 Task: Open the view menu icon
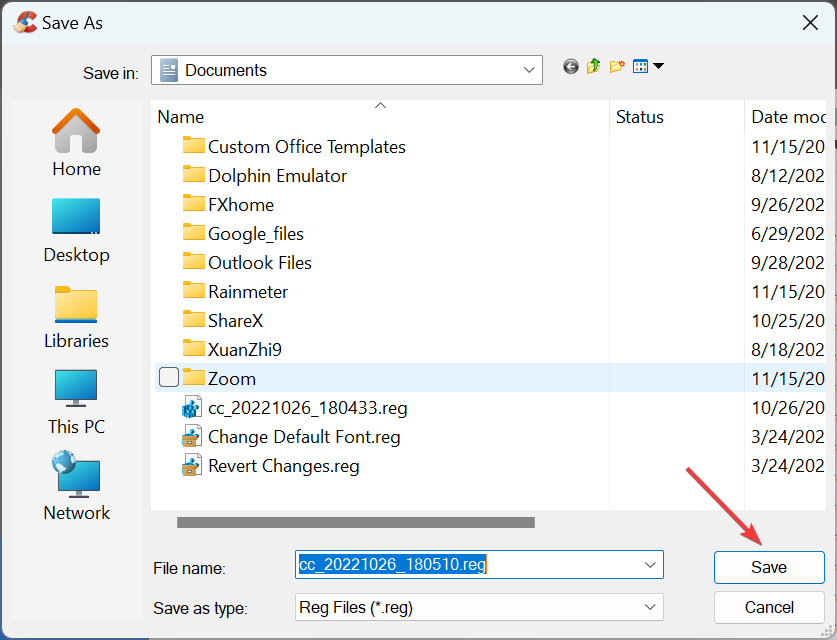pyautogui.click(x=648, y=66)
